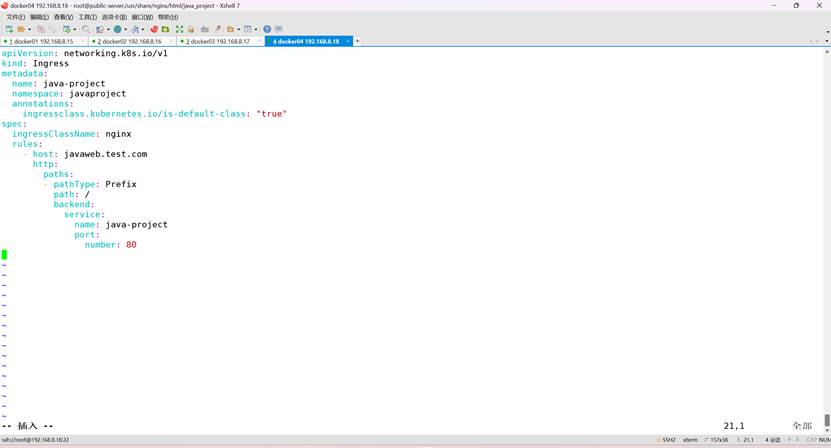Click the 157x38 terminal size indicator
Screen dimensions: 831x448
pos(717,440)
